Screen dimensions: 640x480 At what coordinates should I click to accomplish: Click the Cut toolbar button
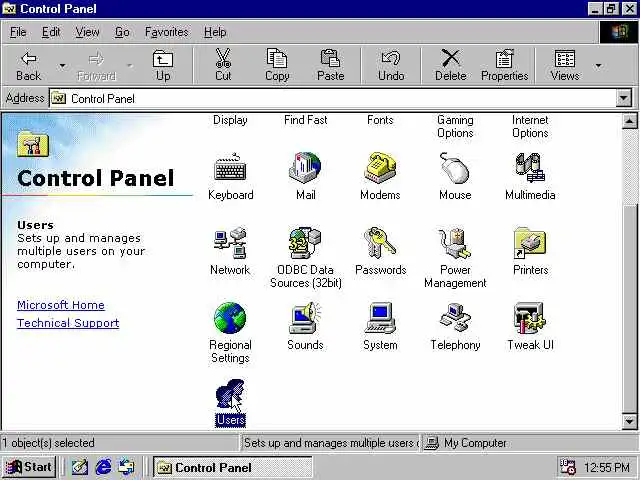223,66
